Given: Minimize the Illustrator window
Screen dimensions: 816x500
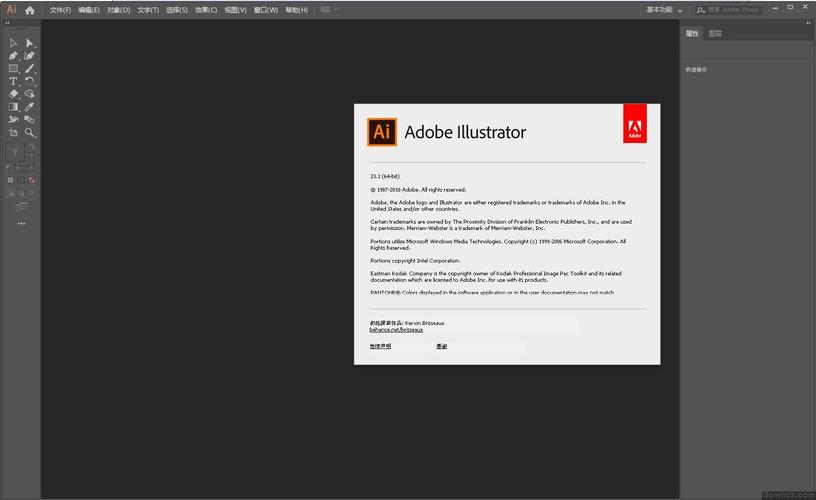Looking at the screenshot, I should click(775, 7).
